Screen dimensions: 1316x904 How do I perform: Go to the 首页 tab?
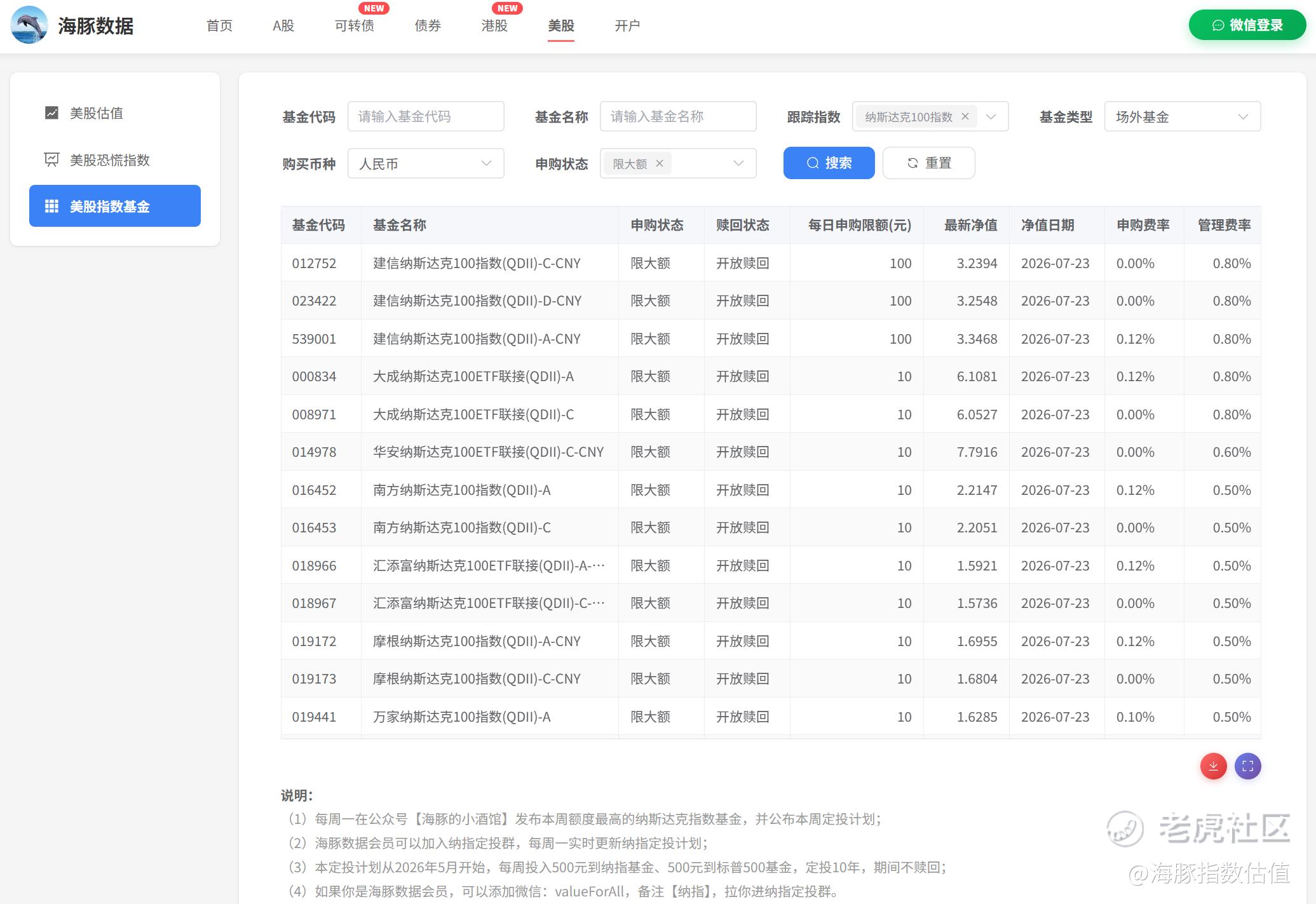click(x=219, y=25)
